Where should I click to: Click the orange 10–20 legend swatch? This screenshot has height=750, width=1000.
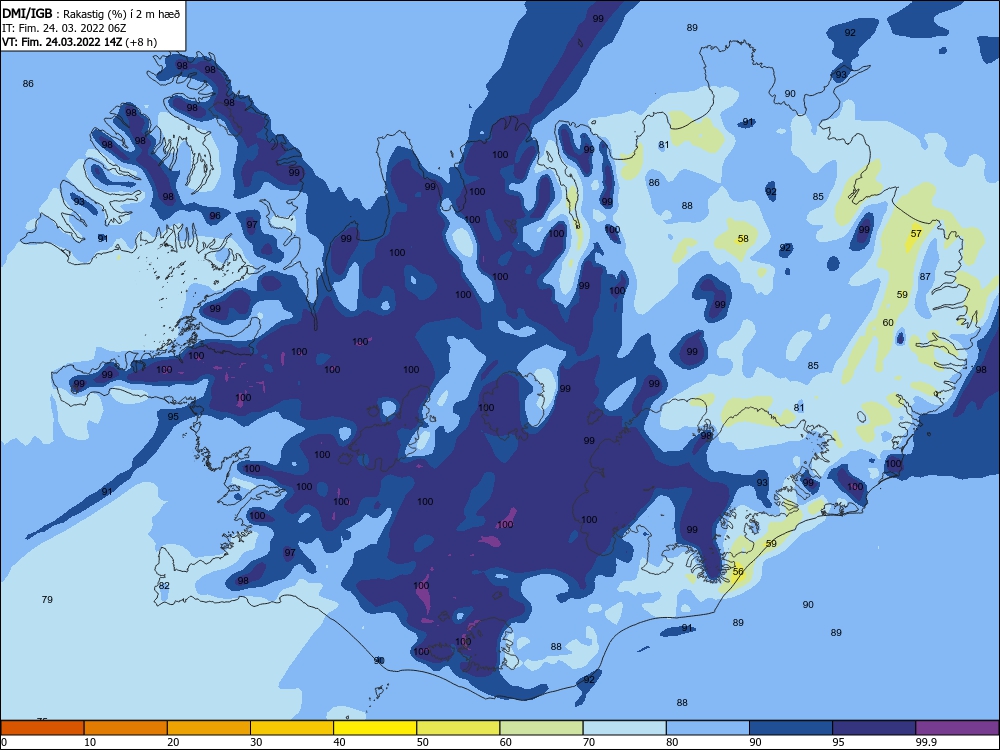(126, 728)
